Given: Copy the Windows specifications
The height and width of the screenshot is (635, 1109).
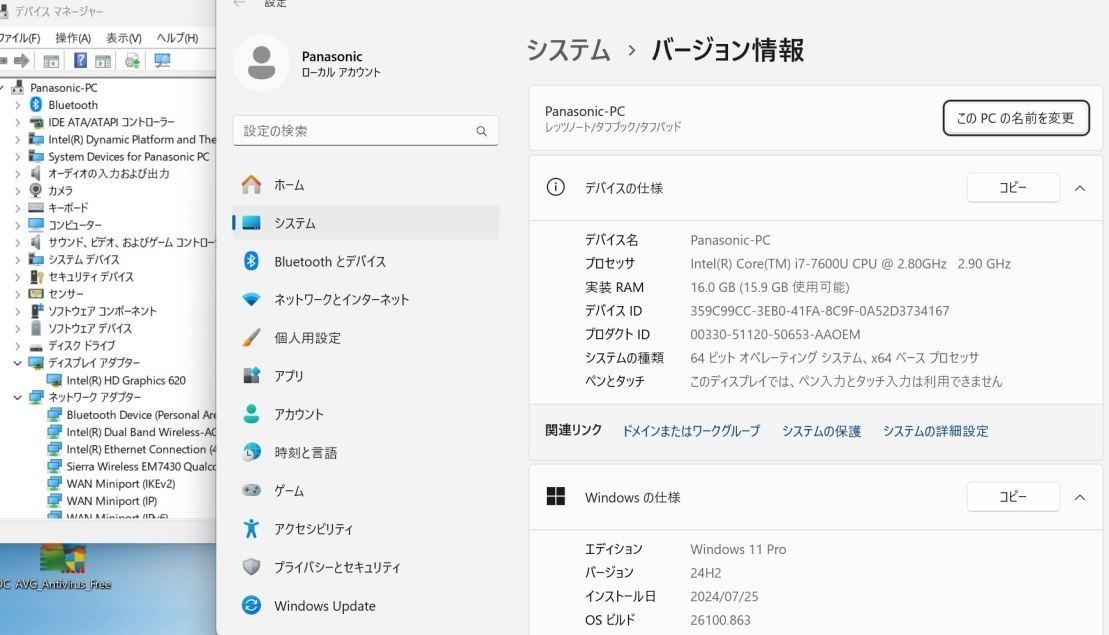Looking at the screenshot, I should coord(1013,496).
